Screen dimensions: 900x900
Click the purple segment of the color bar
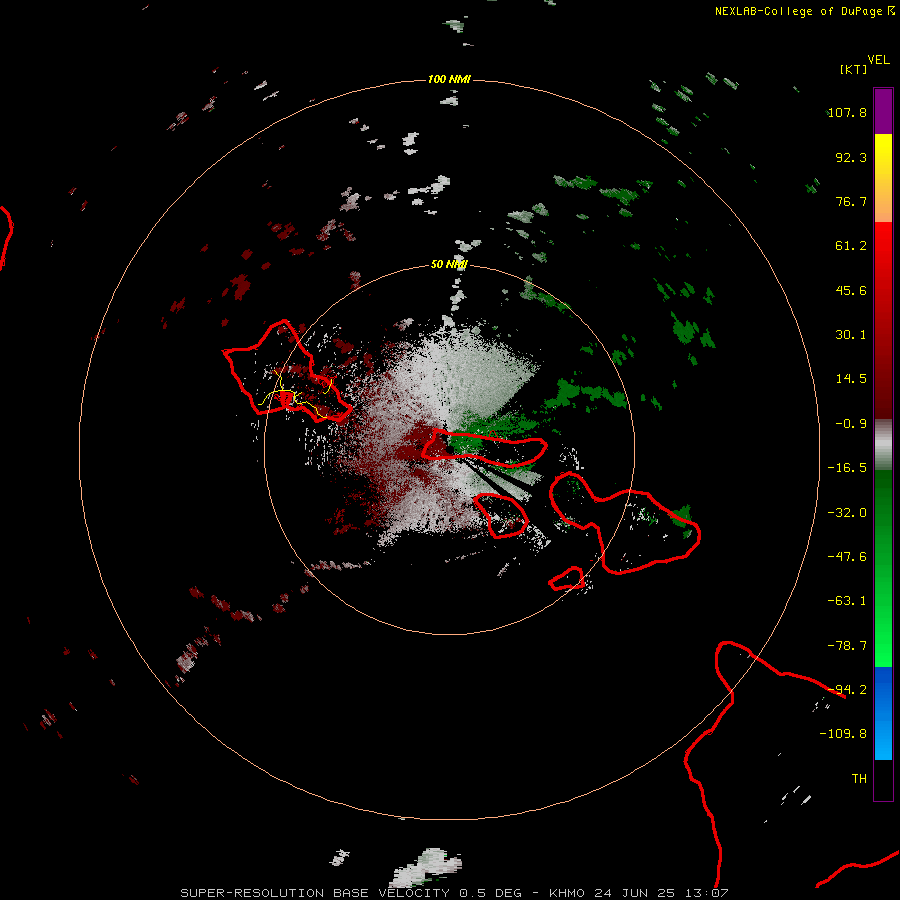[x=883, y=111]
